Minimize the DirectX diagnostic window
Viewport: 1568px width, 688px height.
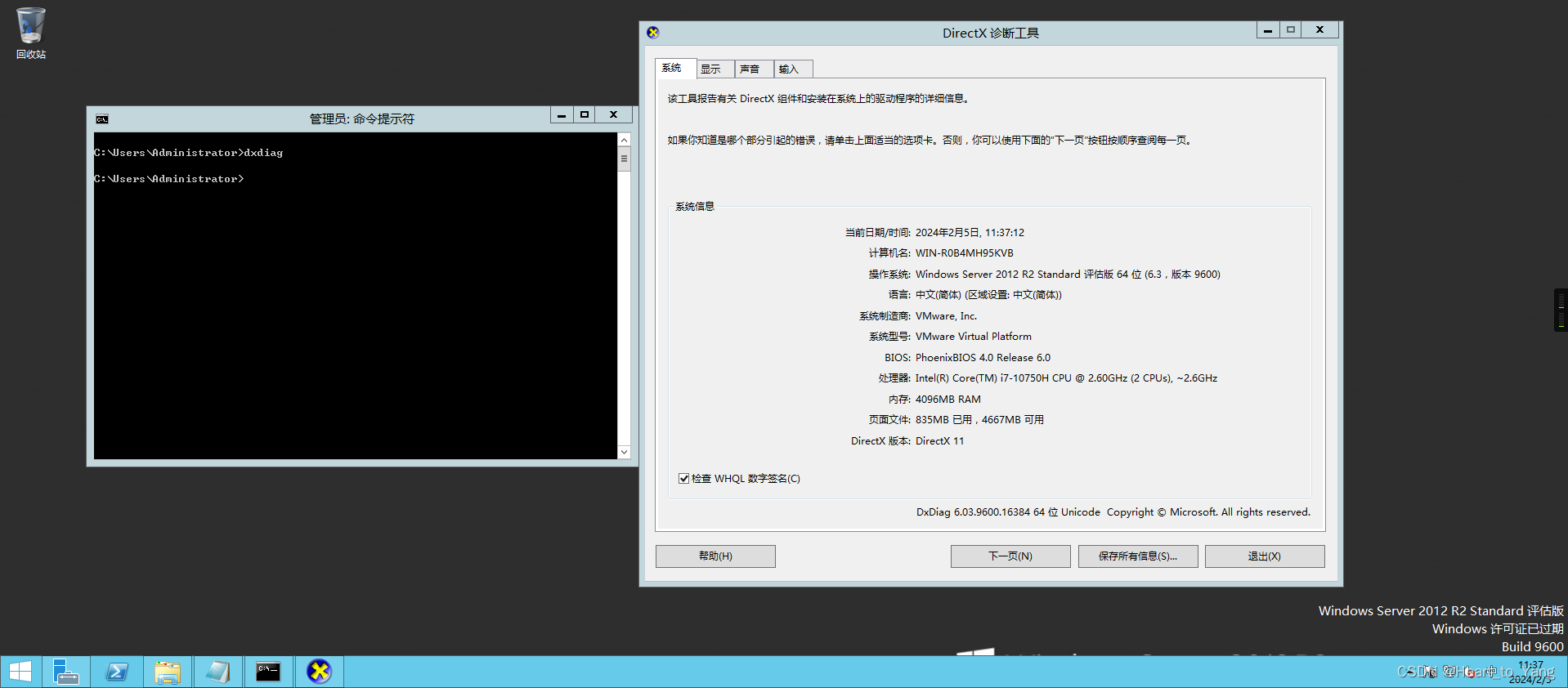pos(1268,30)
